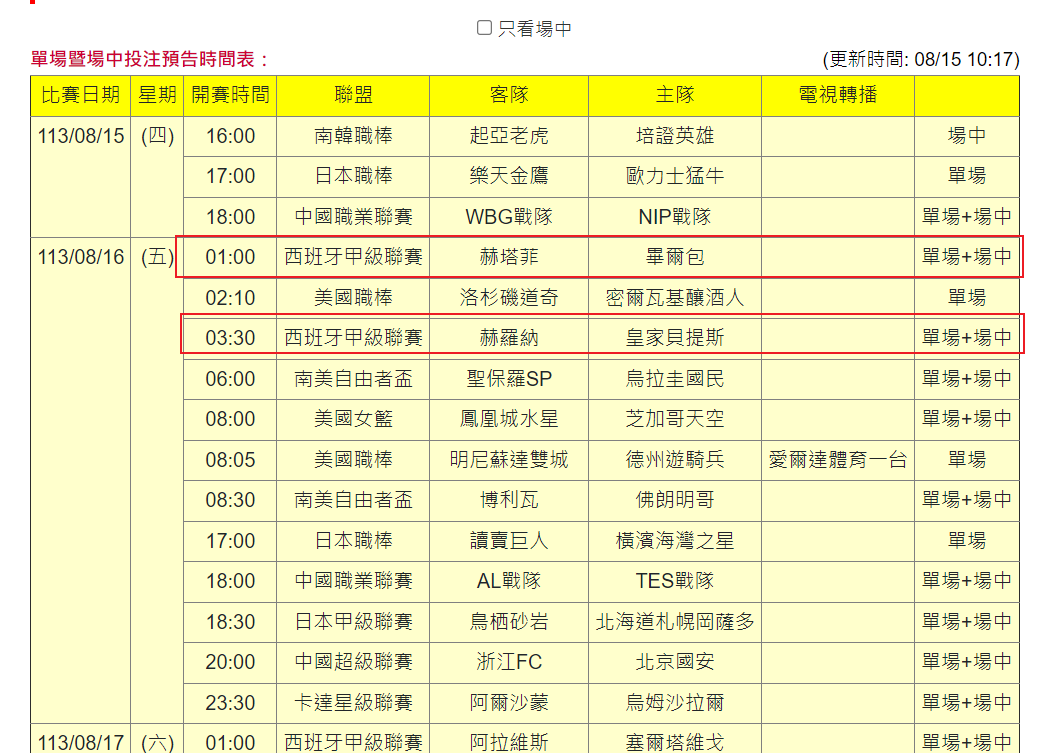
Task: Click the 主隊 column header
Action: pyautogui.click(x=675, y=96)
